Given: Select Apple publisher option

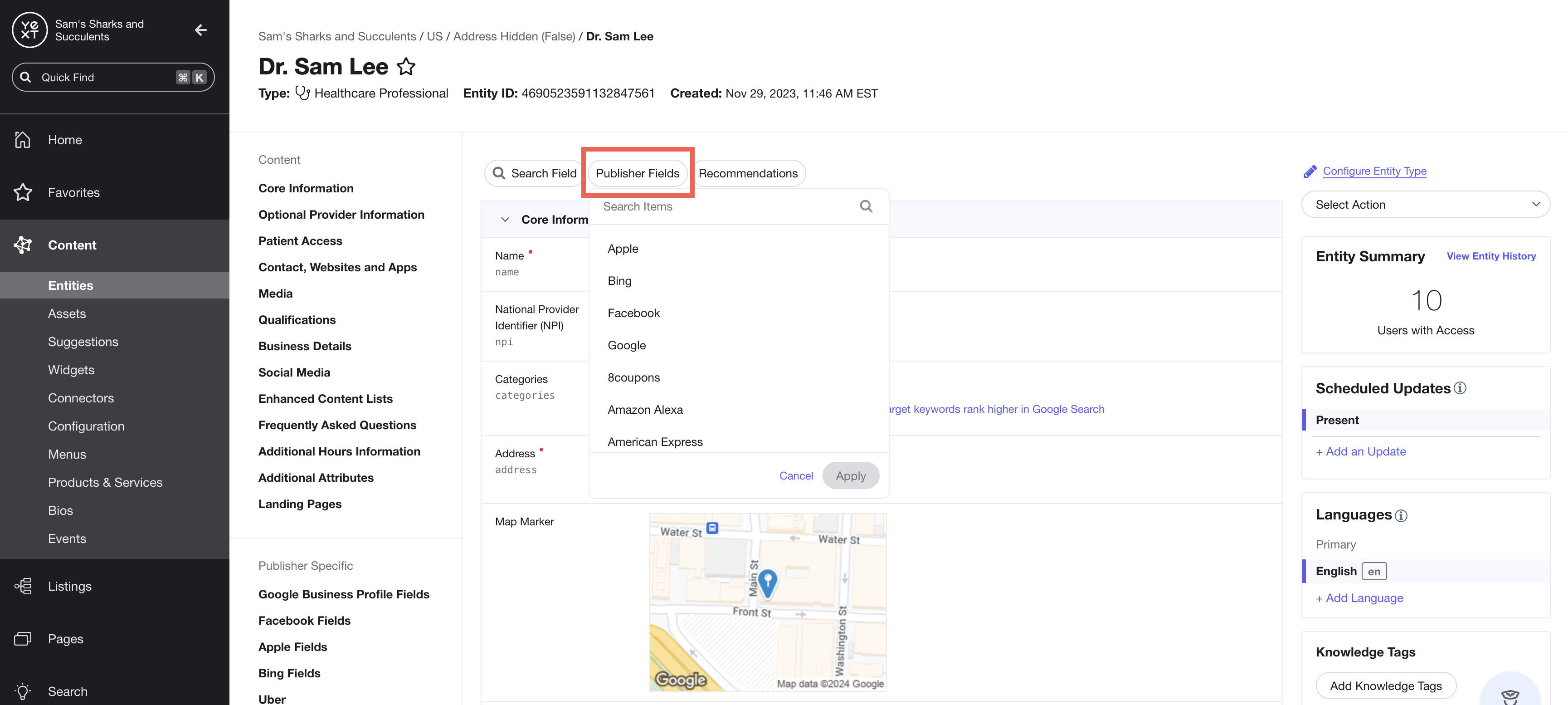Looking at the screenshot, I should pyautogui.click(x=623, y=249).
